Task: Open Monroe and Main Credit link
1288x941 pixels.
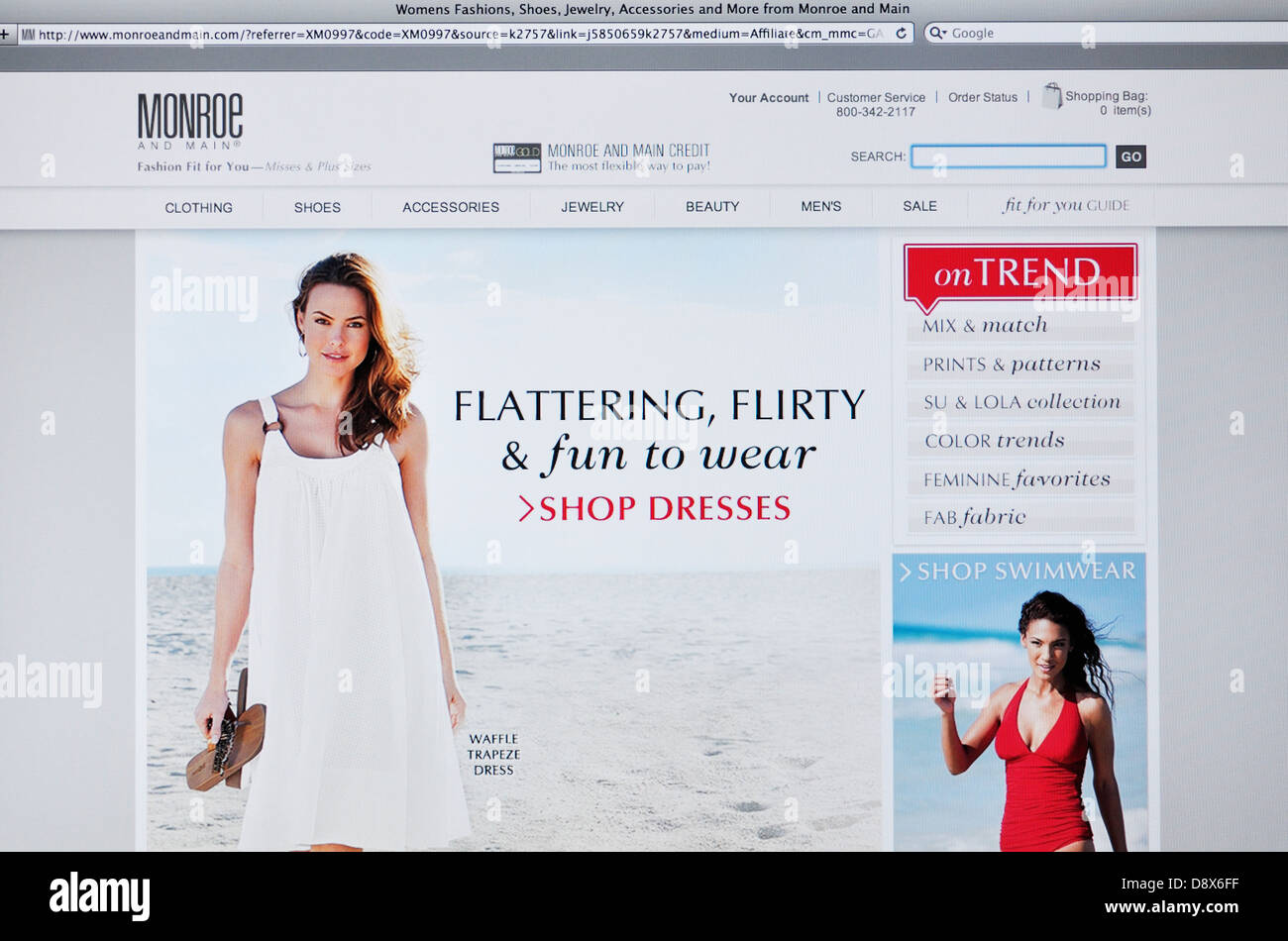Action: click(x=628, y=157)
